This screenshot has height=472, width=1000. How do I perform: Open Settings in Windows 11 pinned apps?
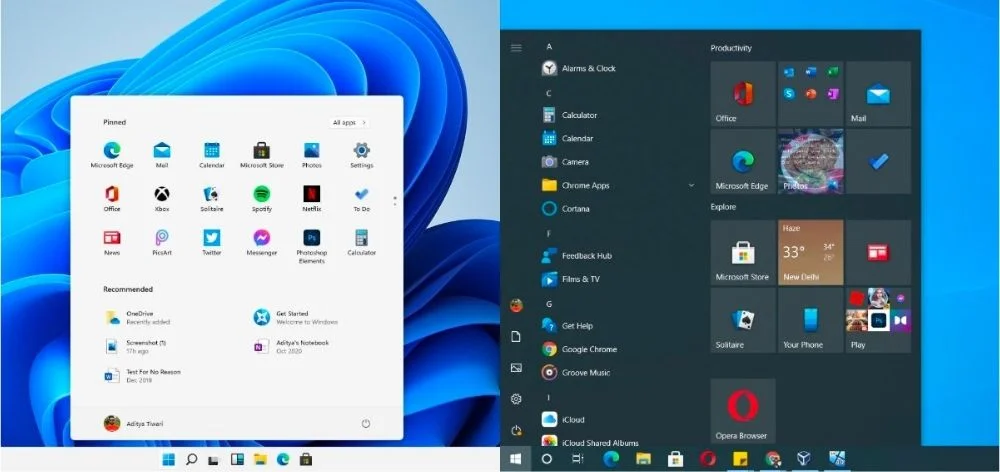click(362, 155)
